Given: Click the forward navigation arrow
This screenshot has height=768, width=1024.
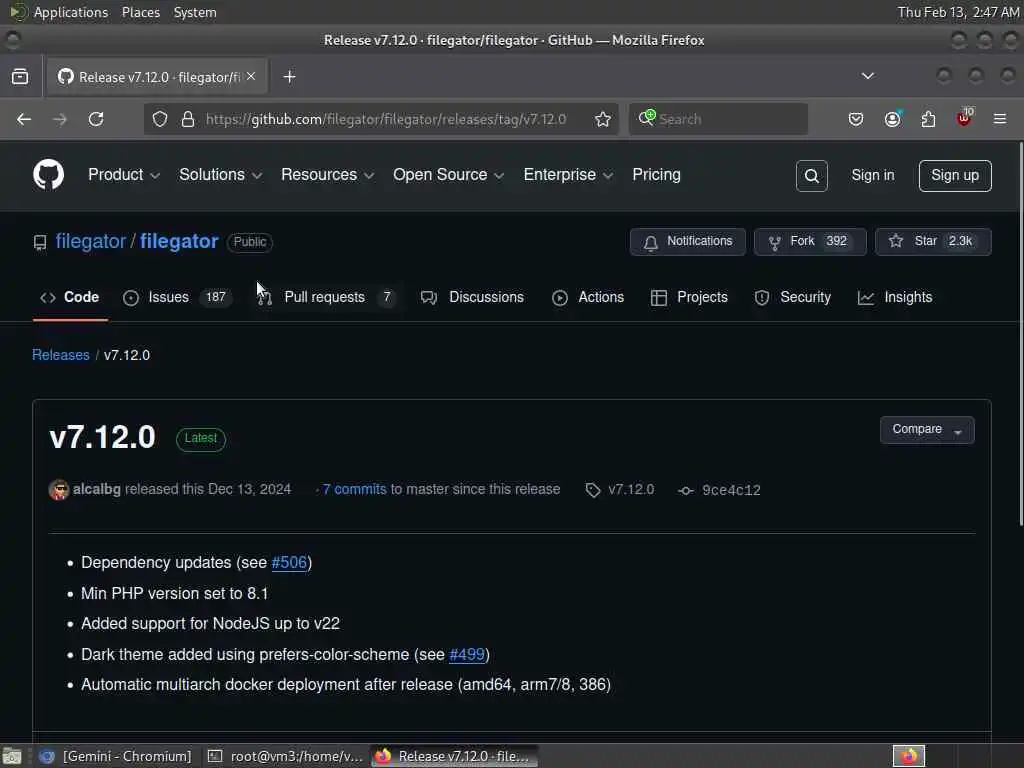Looking at the screenshot, I should coord(59,119).
